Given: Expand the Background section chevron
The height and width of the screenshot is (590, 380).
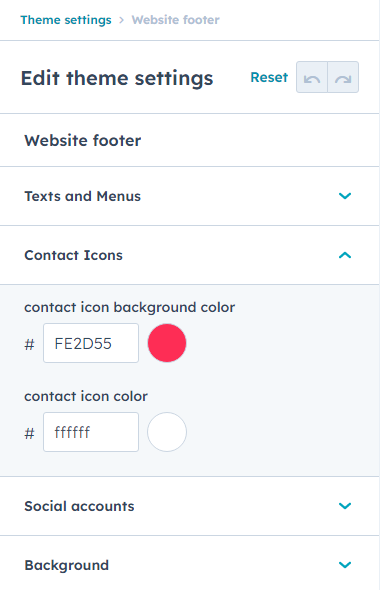Looking at the screenshot, I should [x=345, y=565].
